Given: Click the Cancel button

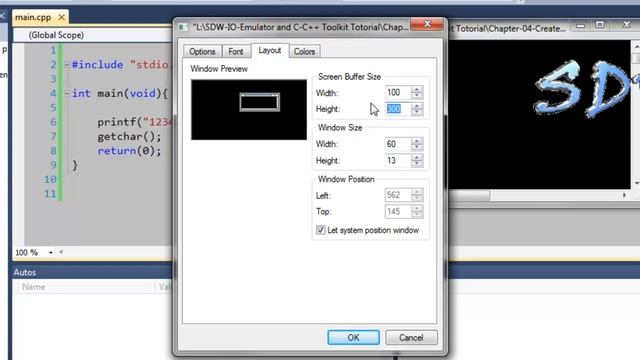Looking at the screenshot, I should (x=411, y=338).
